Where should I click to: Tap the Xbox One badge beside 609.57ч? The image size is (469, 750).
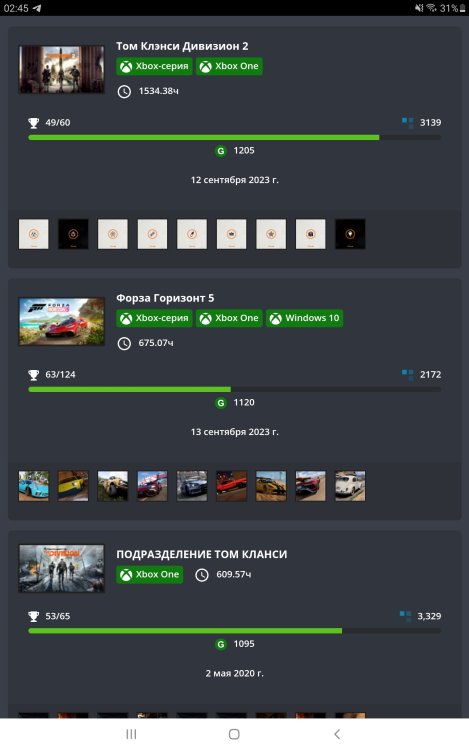click(x=150, y=574)
